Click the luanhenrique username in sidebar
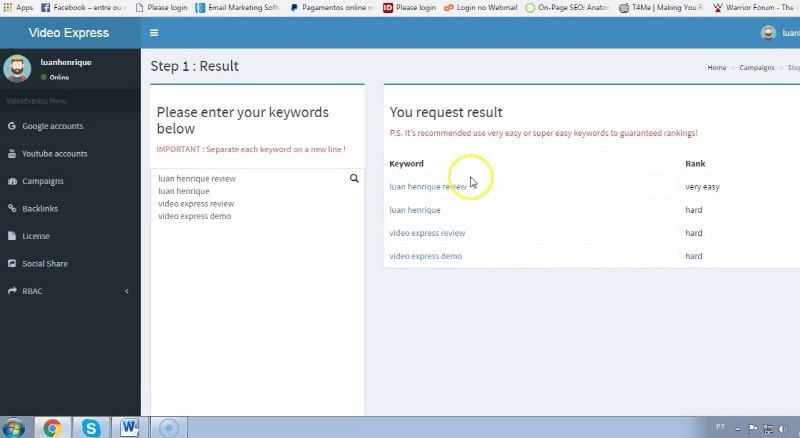The width and height of the screenshot is (800, 438). point(66,62)
